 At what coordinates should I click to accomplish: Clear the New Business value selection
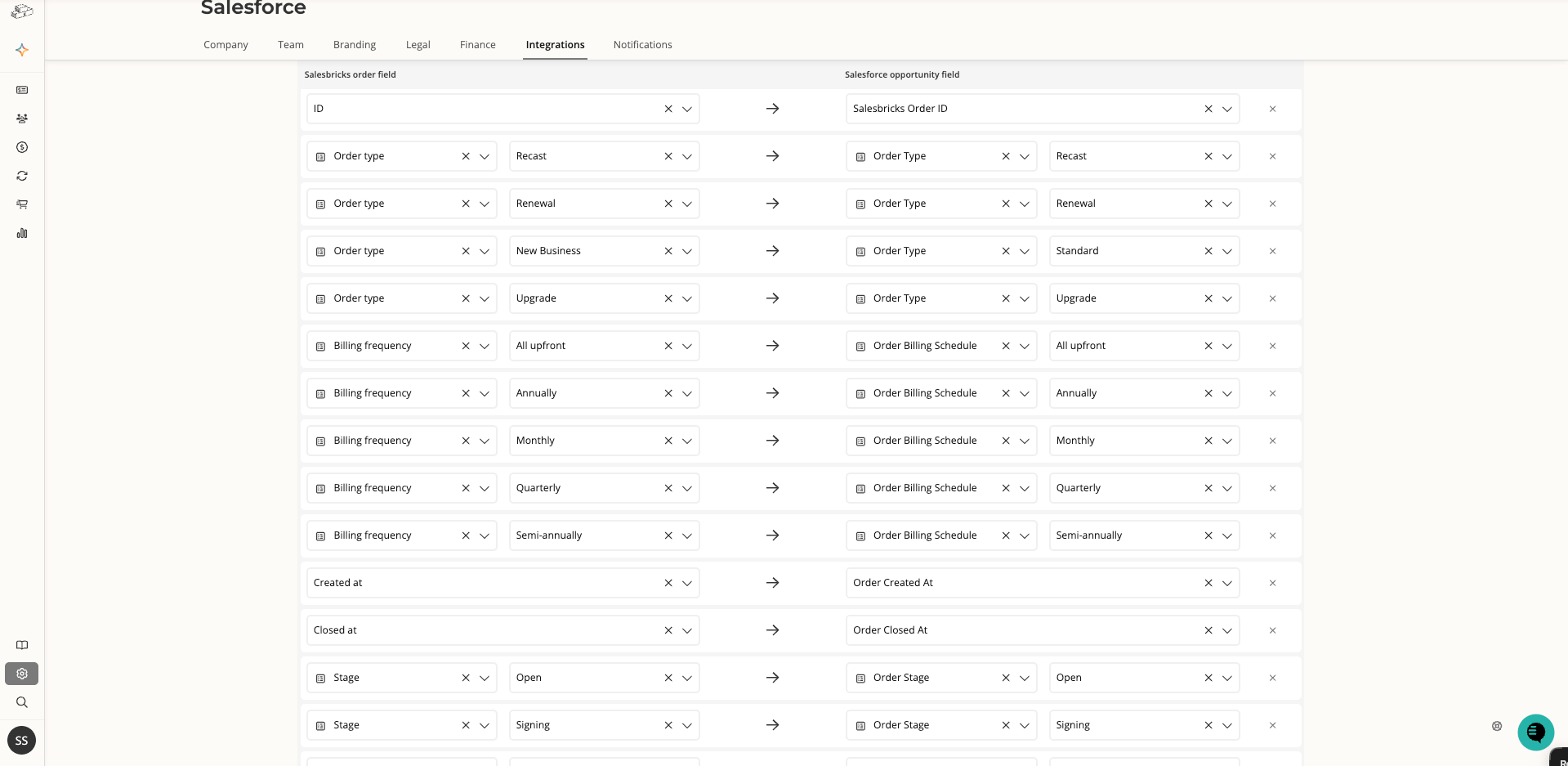668,251
